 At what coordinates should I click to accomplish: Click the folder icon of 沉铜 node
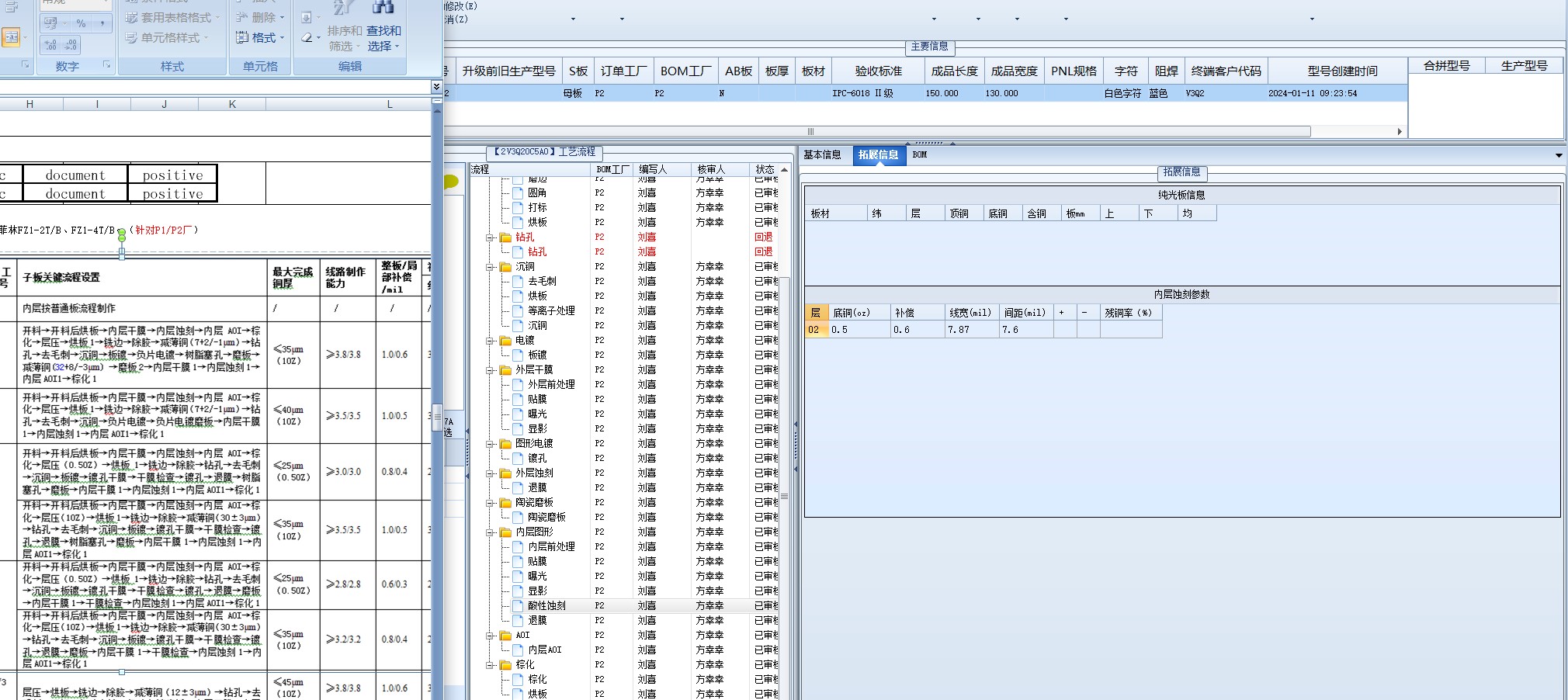[x=505, y=267]
